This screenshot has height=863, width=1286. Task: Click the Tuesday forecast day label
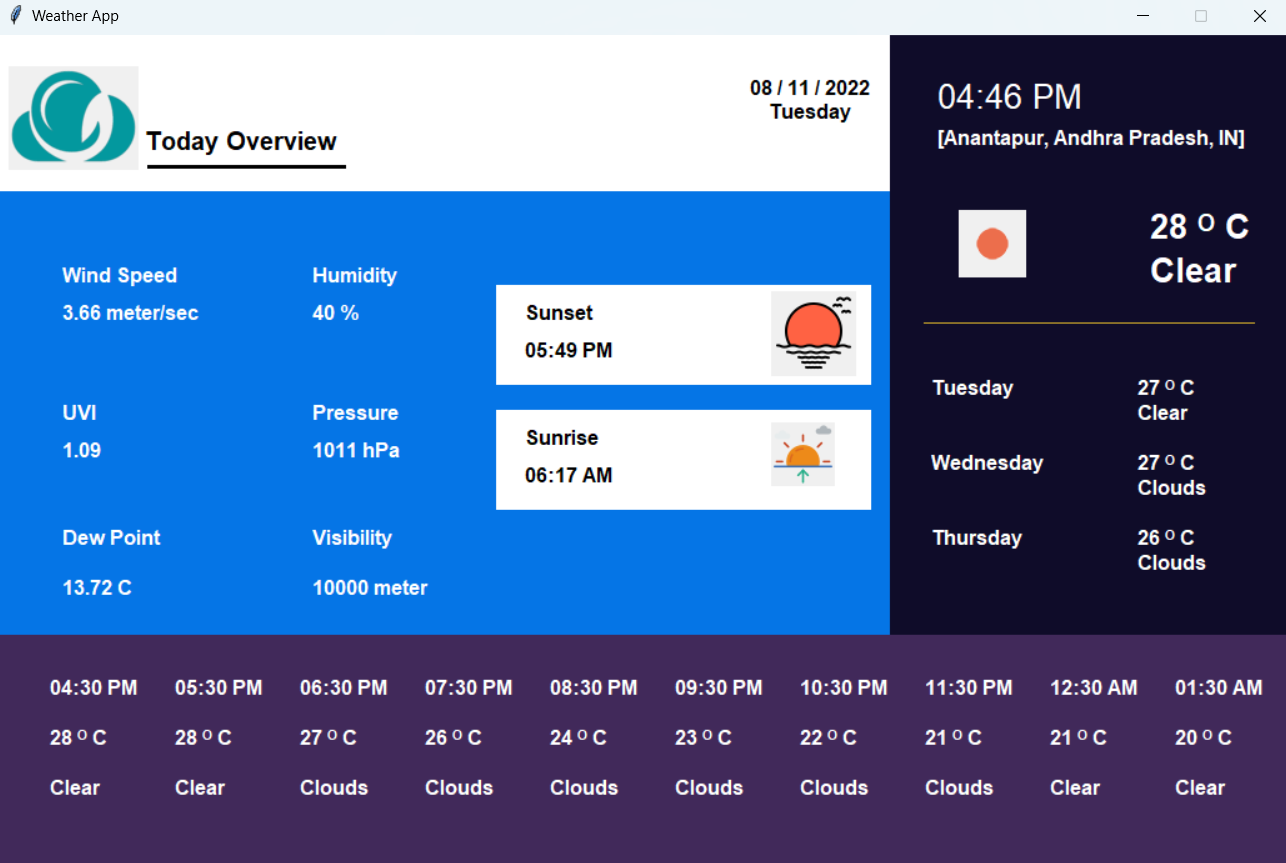coord(972,388)
